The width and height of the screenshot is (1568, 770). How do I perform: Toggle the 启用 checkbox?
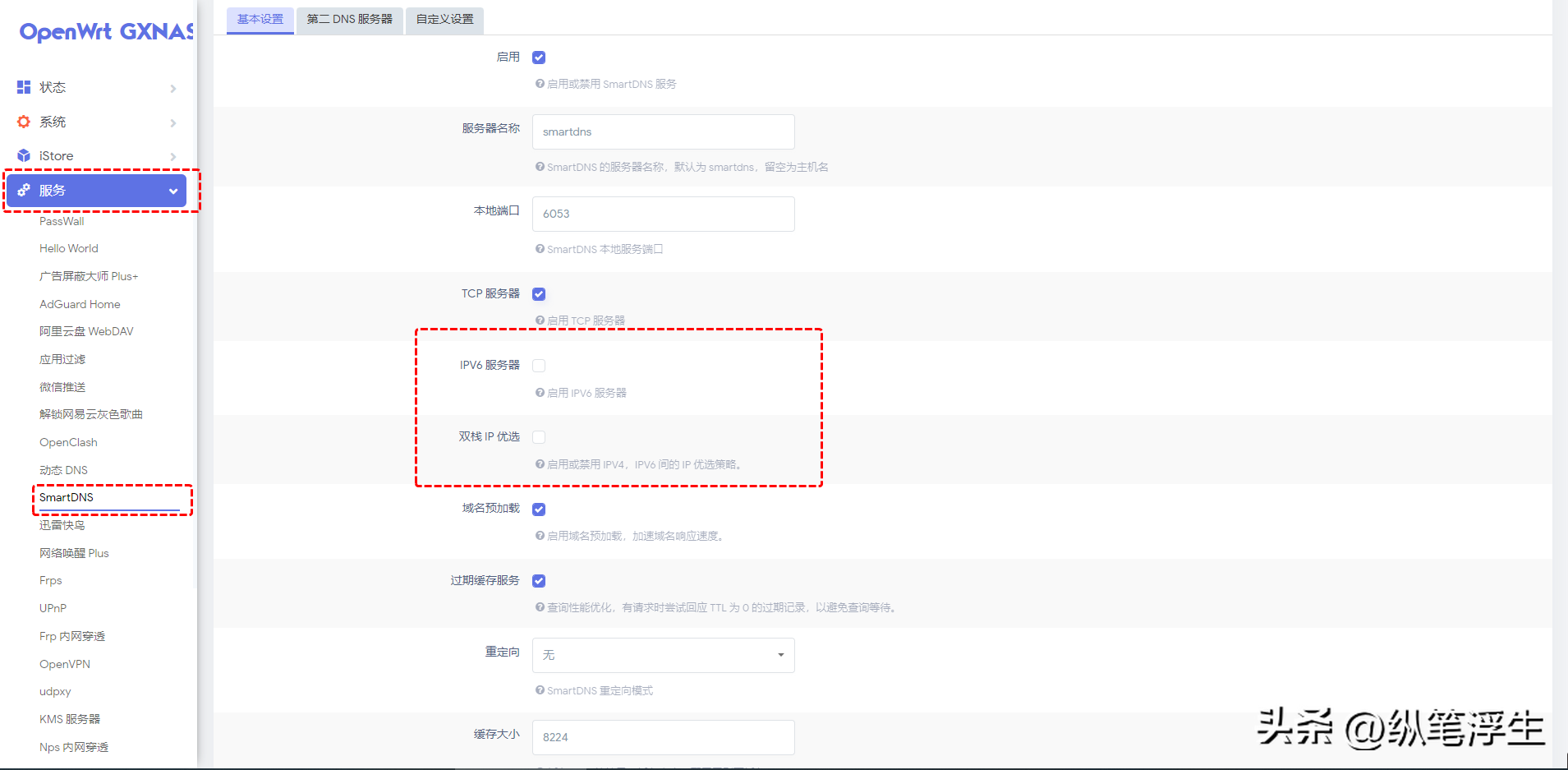tap(539, 58)
